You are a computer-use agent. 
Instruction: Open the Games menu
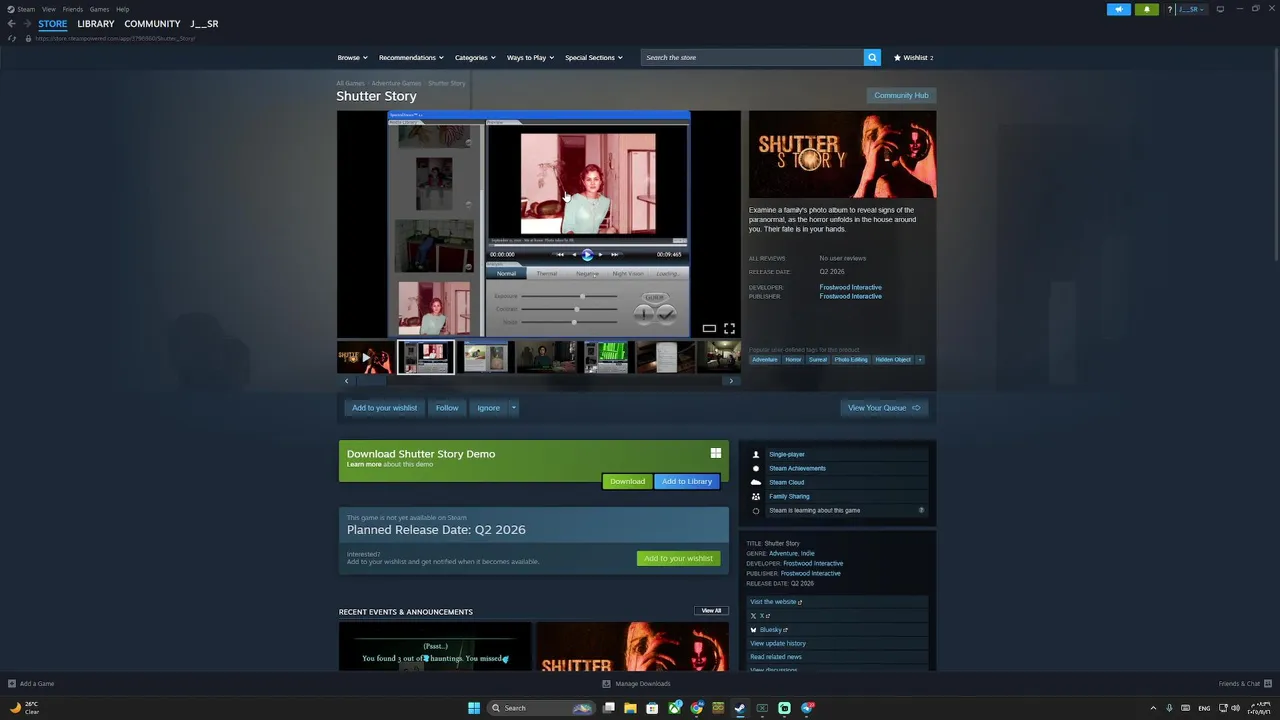tap(99, 9)
